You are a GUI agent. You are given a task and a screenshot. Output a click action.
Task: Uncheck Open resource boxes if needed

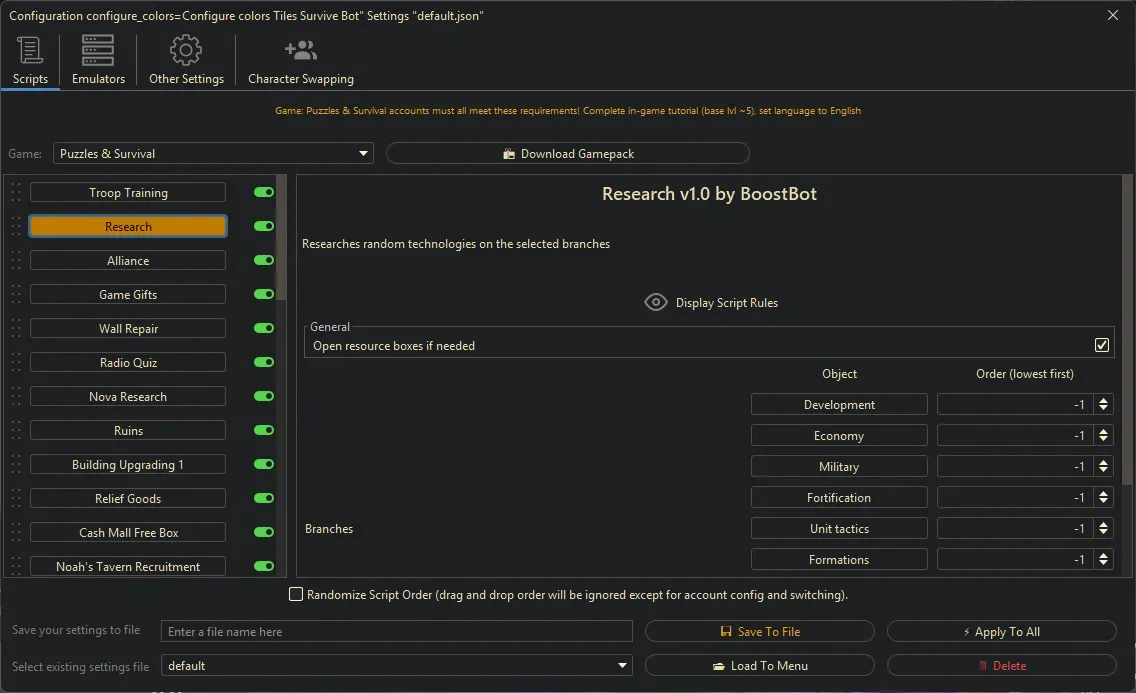1102,345
